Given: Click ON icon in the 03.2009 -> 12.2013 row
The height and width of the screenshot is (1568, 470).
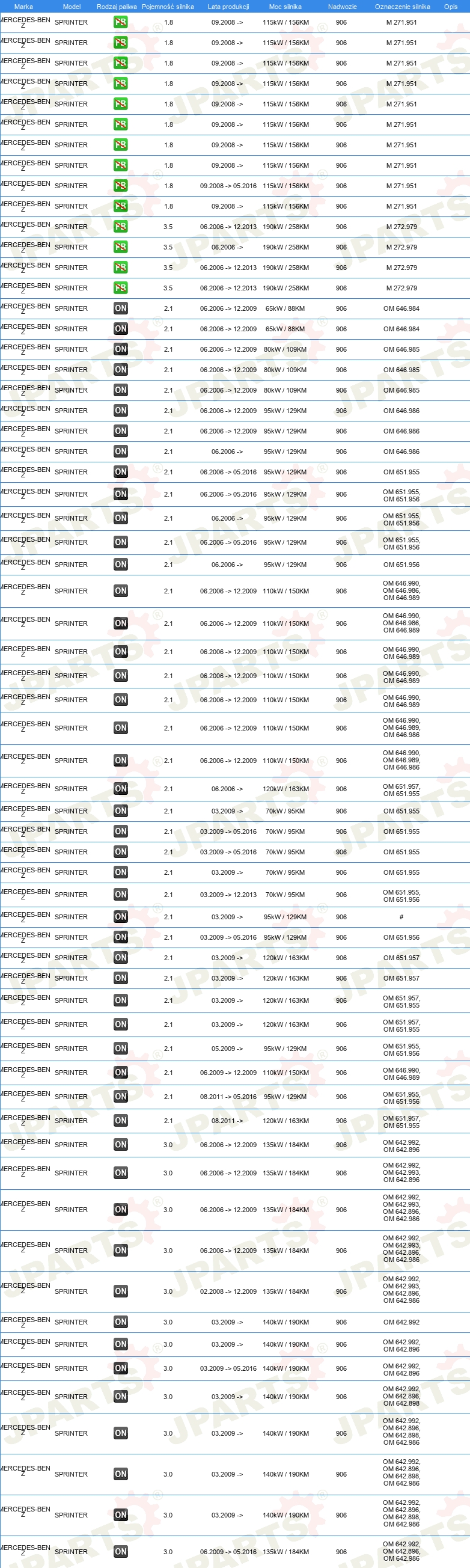Looking at the screenshot, I should (x=121, y=895).
